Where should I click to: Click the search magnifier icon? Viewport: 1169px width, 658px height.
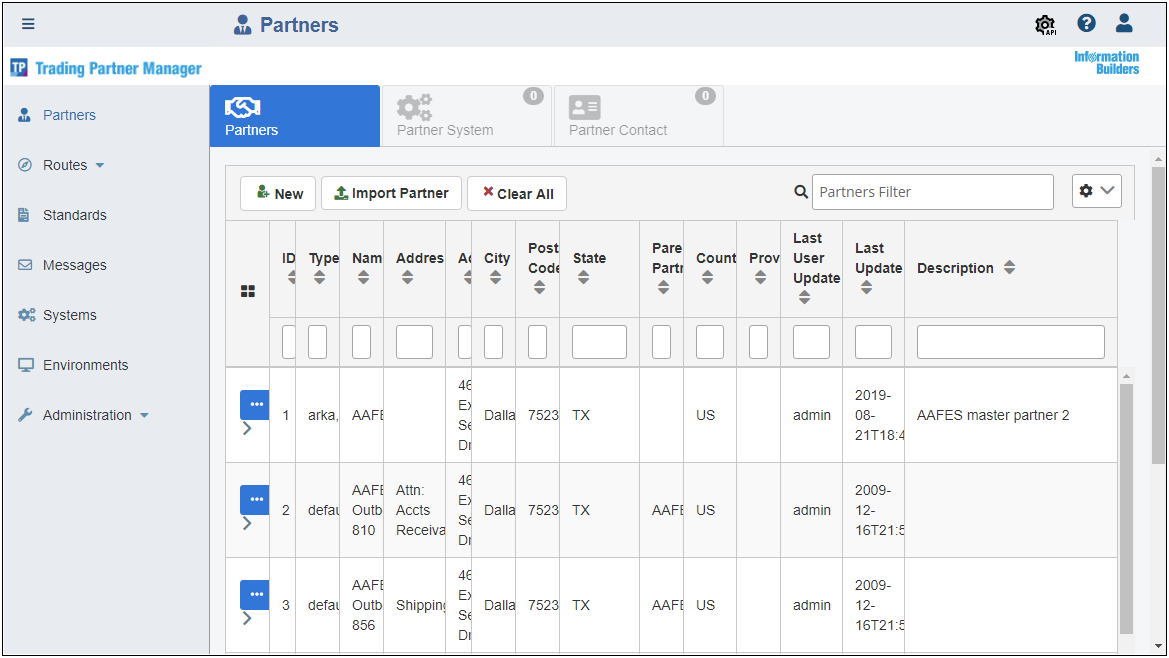coord(801,192)
